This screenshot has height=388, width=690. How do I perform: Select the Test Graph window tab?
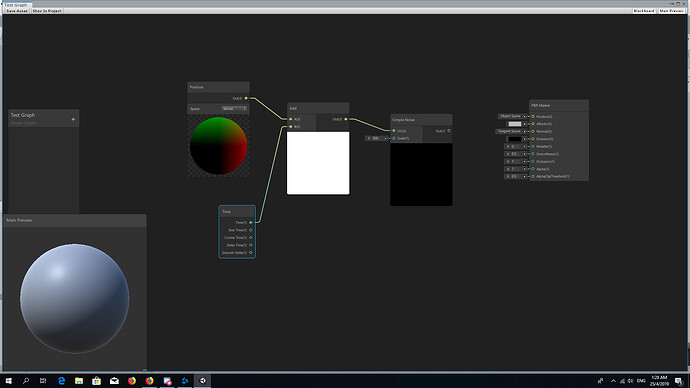(16, 5)
